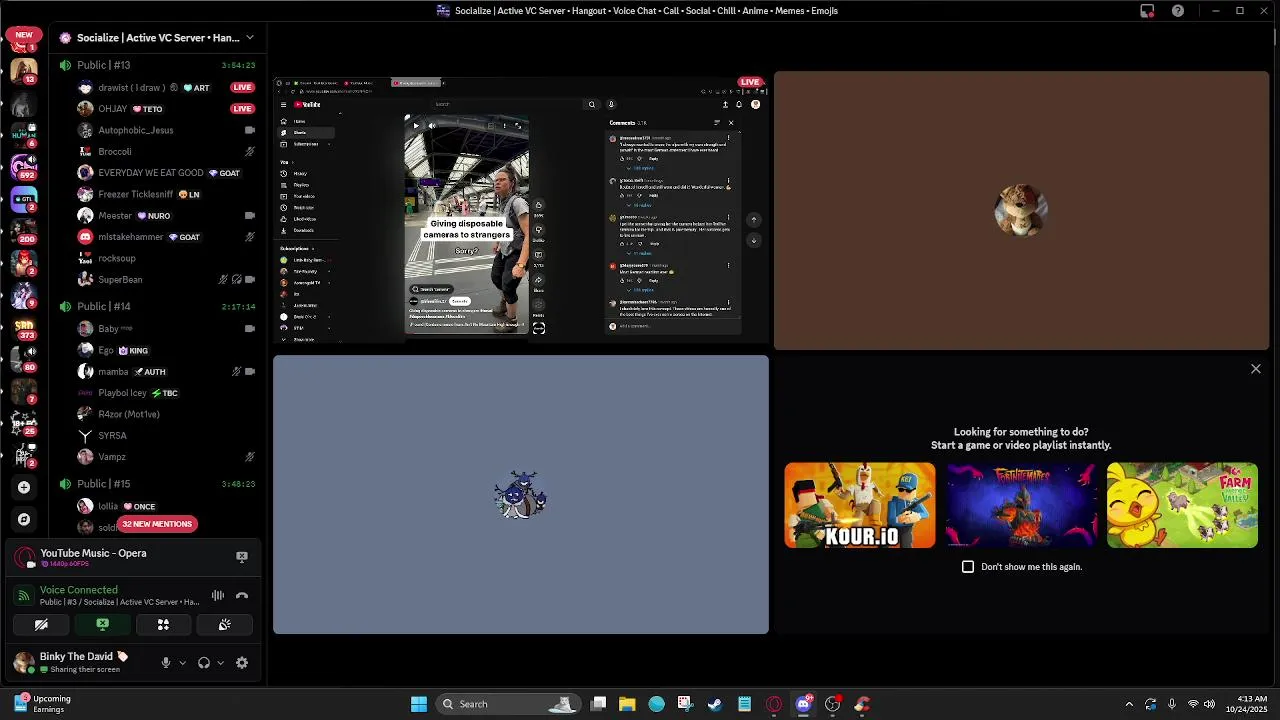Open the Help icon in title bar
This screenshot has height=720, width=1280.
click(x=1178, y=11)
